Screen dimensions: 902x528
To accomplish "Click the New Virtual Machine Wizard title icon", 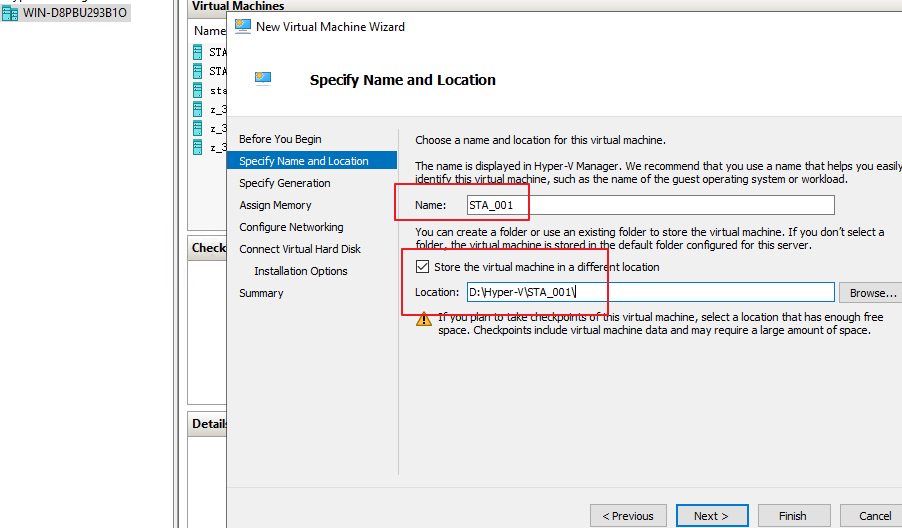I will pos(242,26).
